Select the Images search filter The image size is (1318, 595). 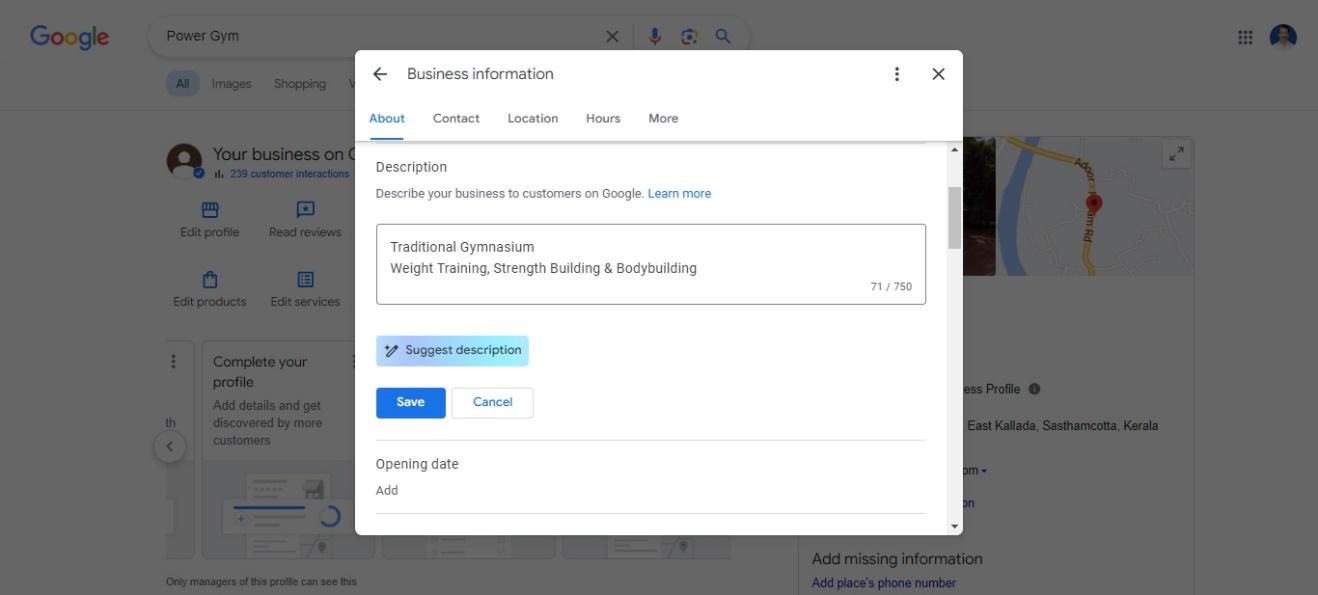pos(231,84)
